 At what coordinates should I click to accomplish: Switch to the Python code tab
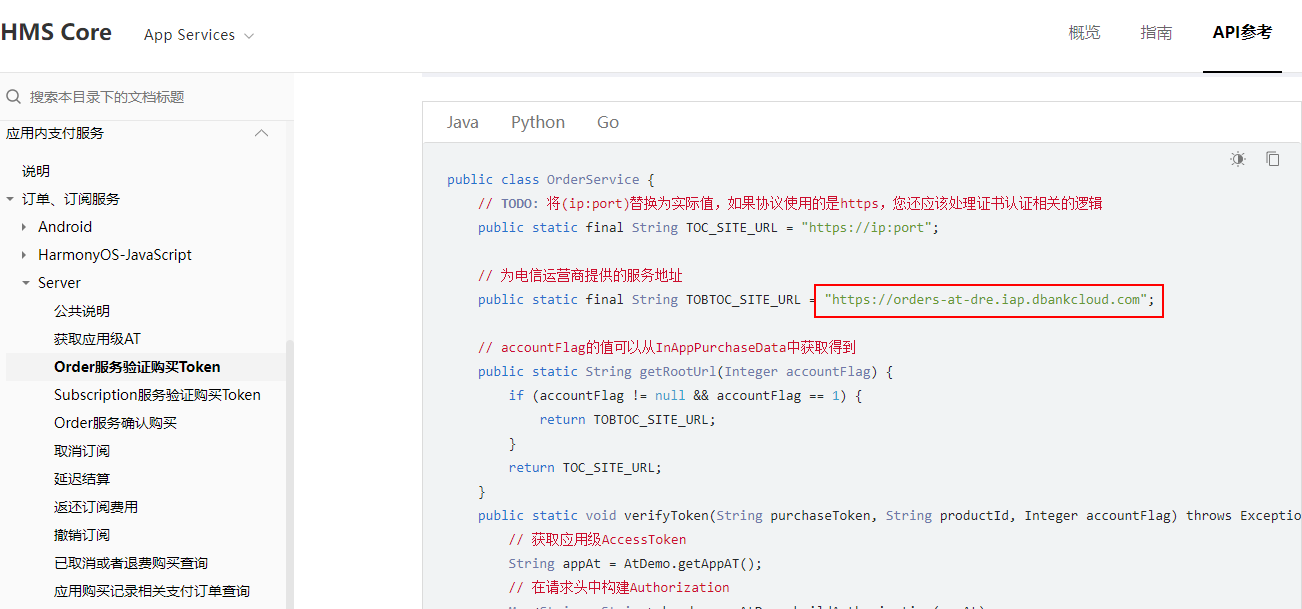[538, 122]
